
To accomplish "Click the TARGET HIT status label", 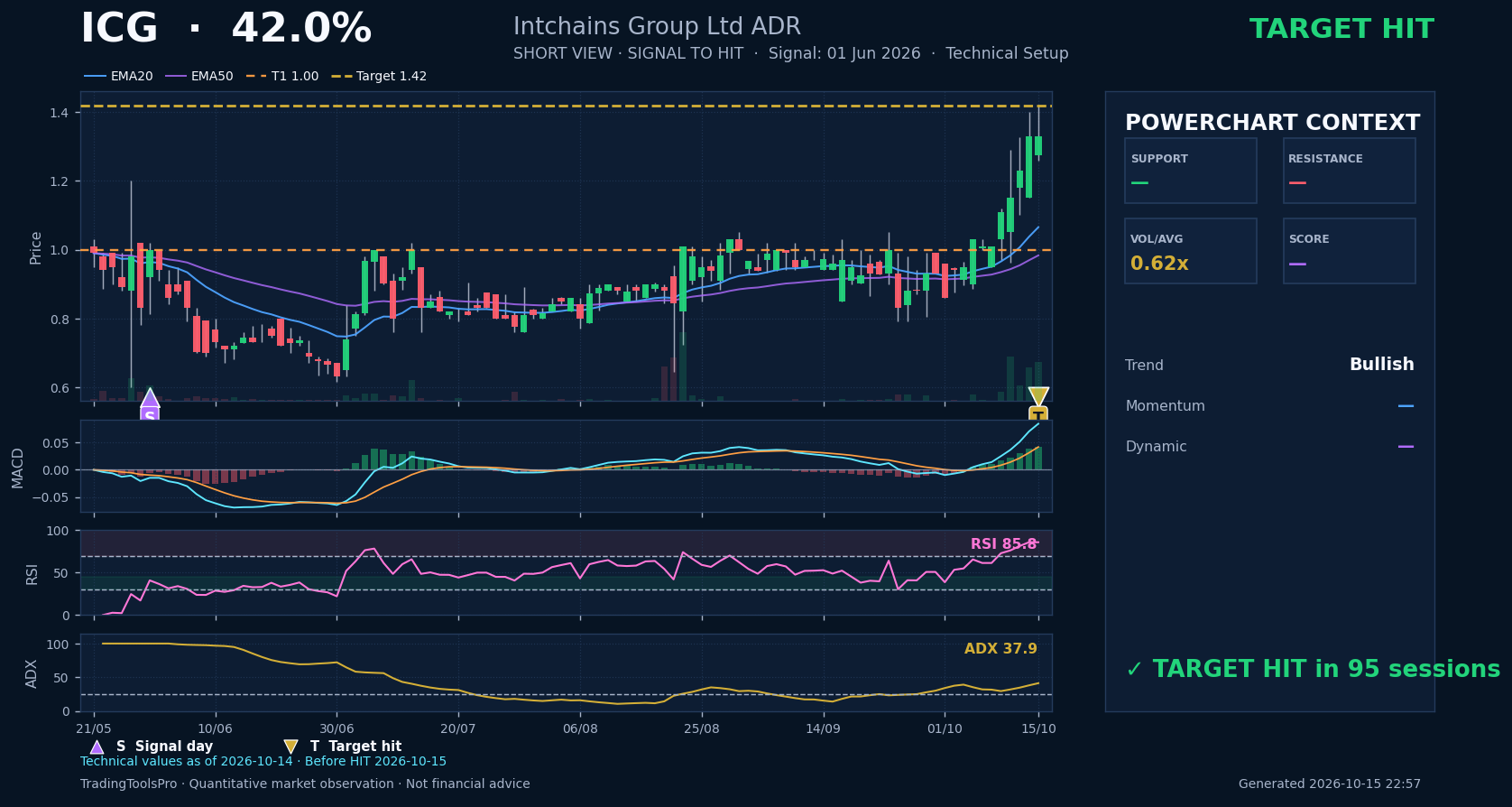I will click(x=1341, y=30).
